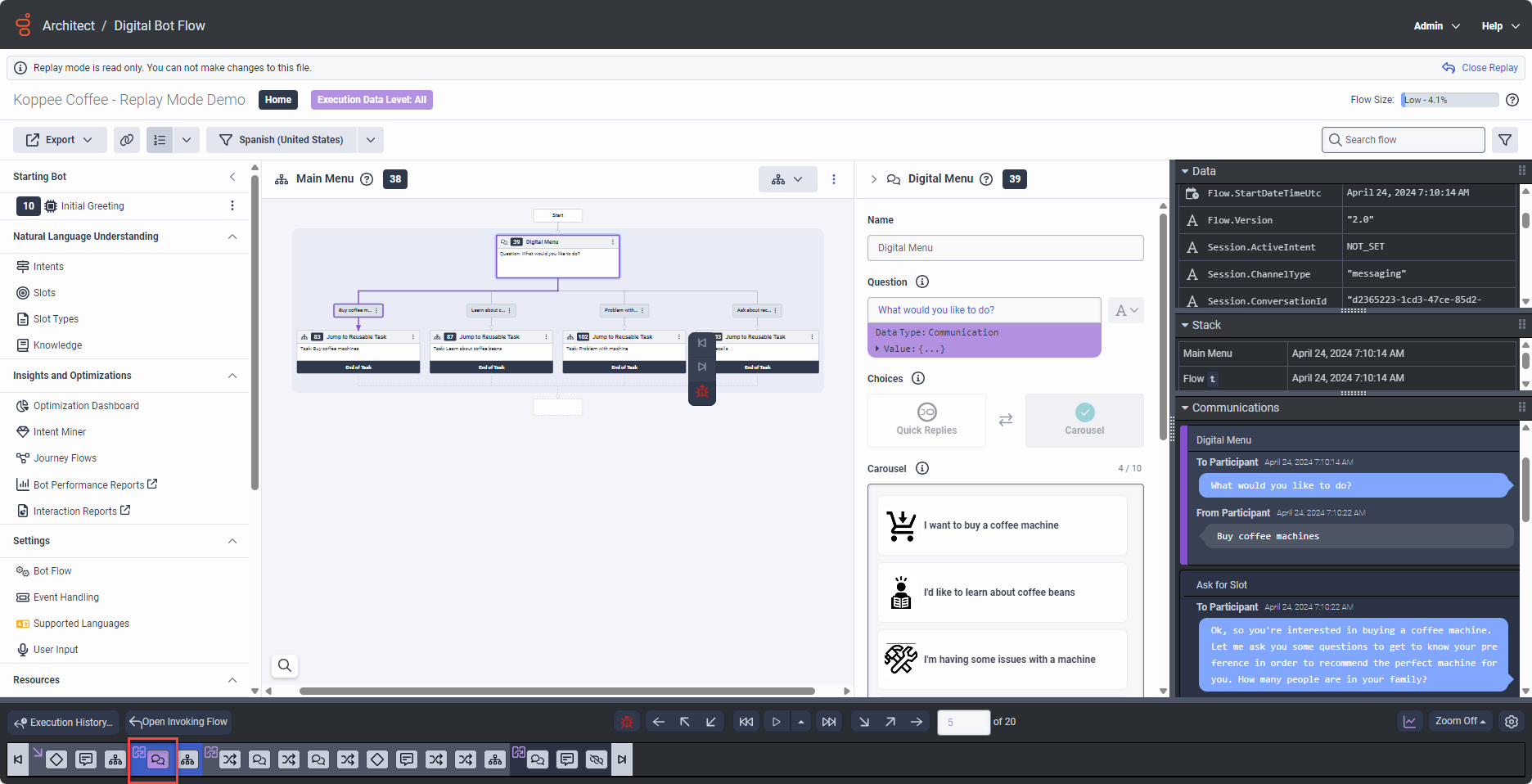Open the Admin menu
The width and height of the screenshot is (1532, 784).
tap(1436, 26)
